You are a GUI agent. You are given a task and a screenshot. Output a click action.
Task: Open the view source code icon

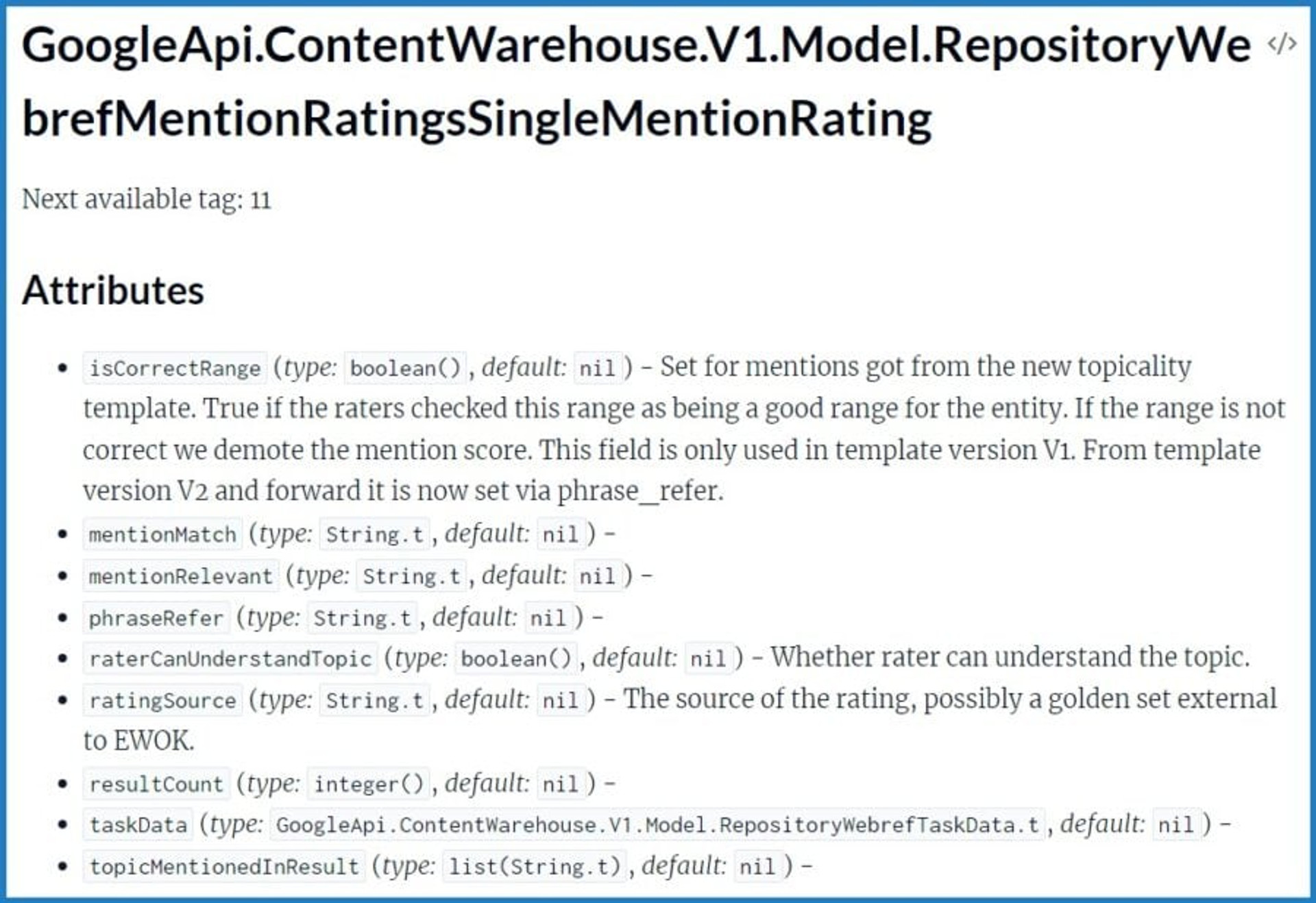click(x=1281, y=44)
